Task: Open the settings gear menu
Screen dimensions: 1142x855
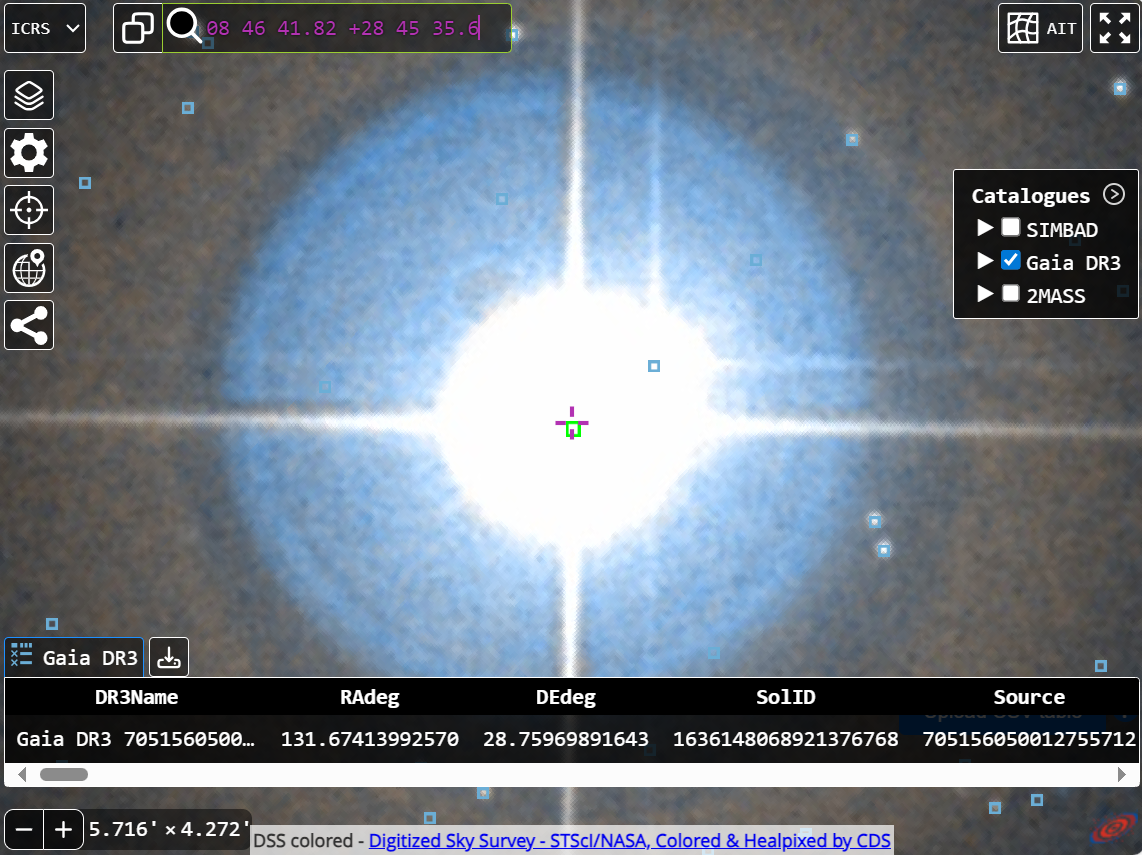Action: tap(29, 153)
